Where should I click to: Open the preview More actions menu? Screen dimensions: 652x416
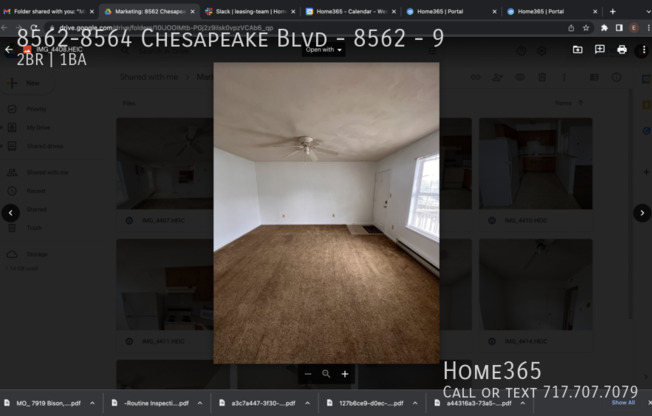[x=644, y=50]
